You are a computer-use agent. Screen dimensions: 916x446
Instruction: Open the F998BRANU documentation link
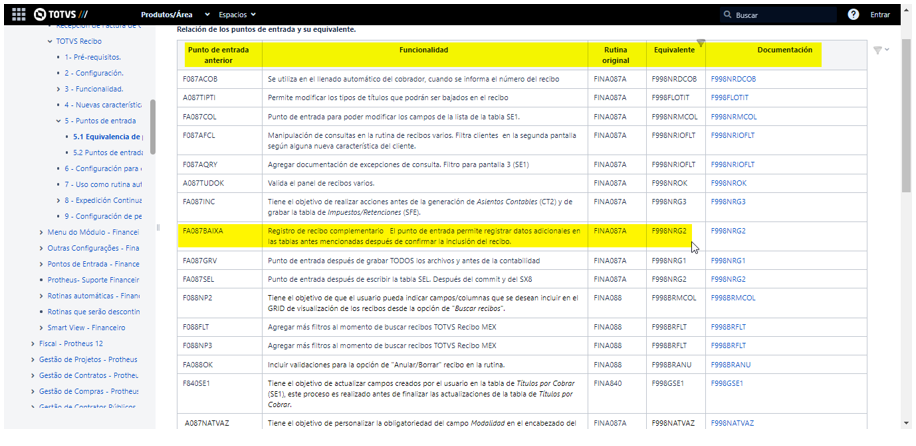(x=731, y=365)
